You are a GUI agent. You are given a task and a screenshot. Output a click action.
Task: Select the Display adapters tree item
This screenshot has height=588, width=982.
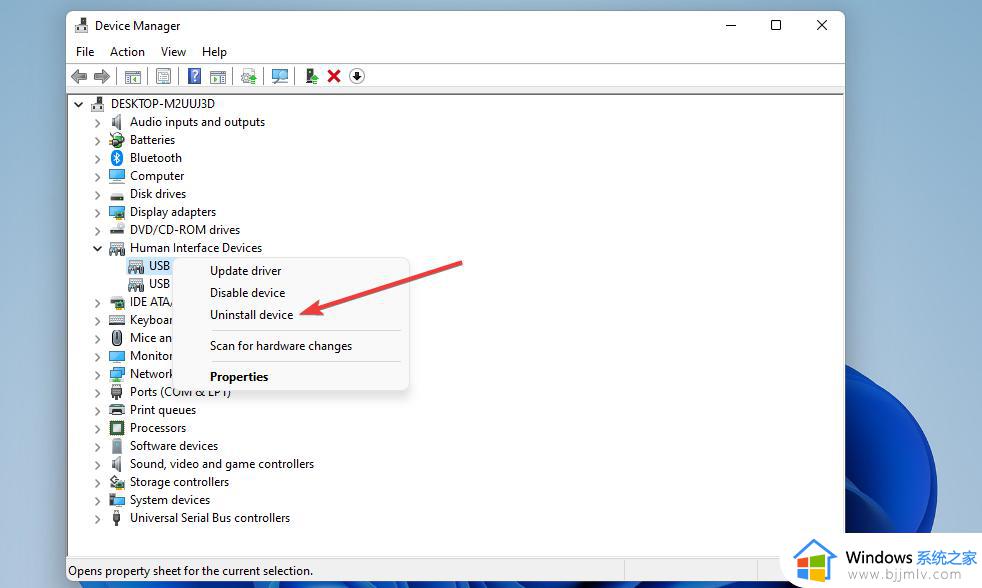(x=173, y=212)
